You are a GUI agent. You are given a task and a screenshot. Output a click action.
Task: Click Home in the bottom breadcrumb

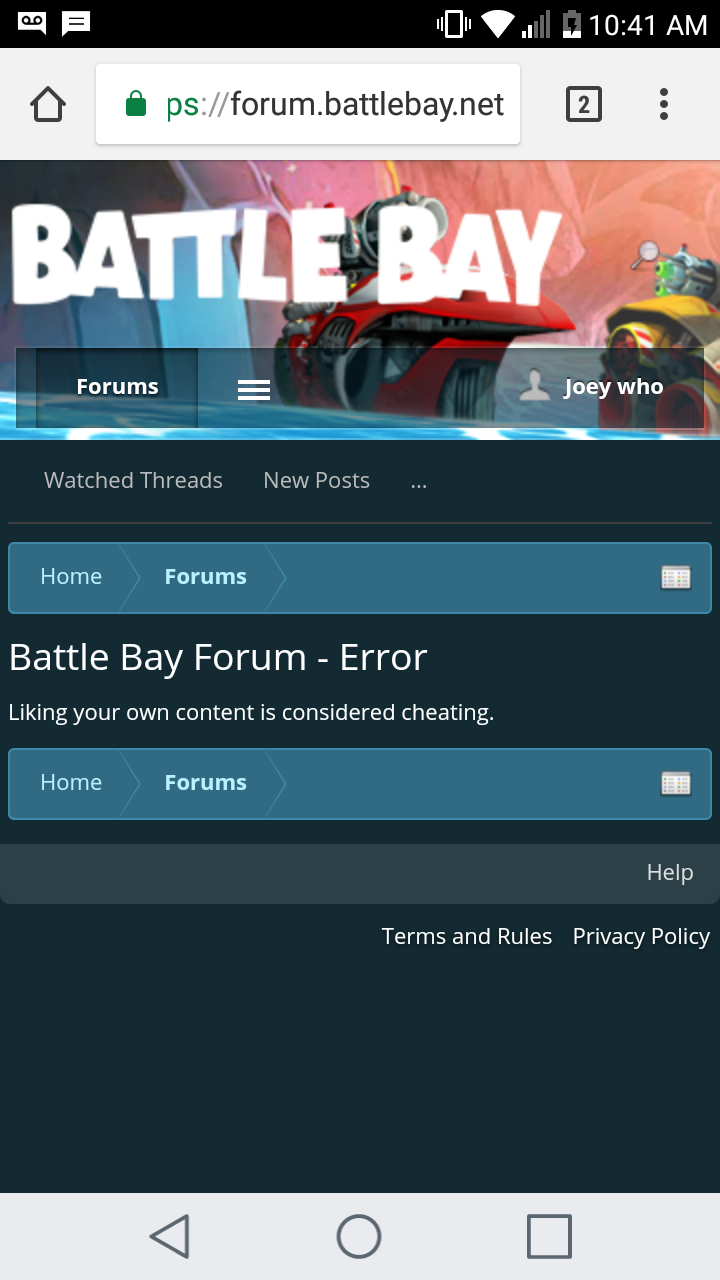tap(71, 783)
